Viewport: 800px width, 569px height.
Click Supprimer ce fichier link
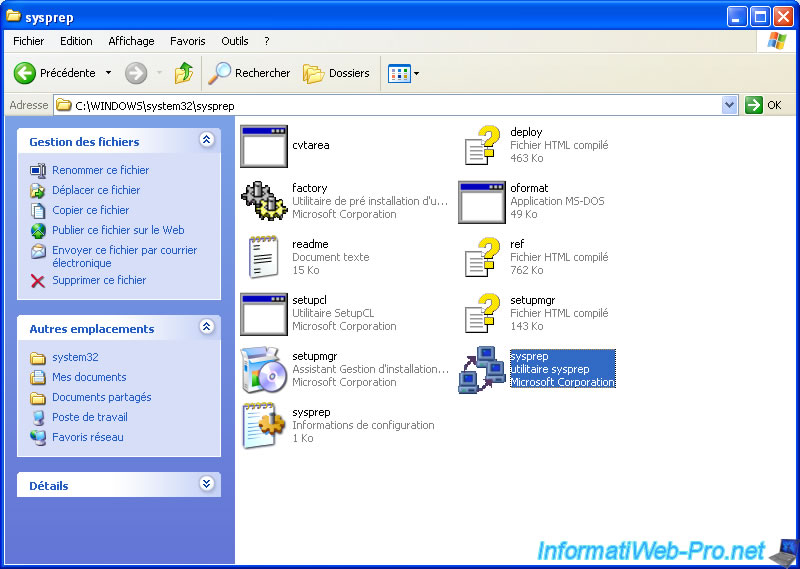(99, 280)
